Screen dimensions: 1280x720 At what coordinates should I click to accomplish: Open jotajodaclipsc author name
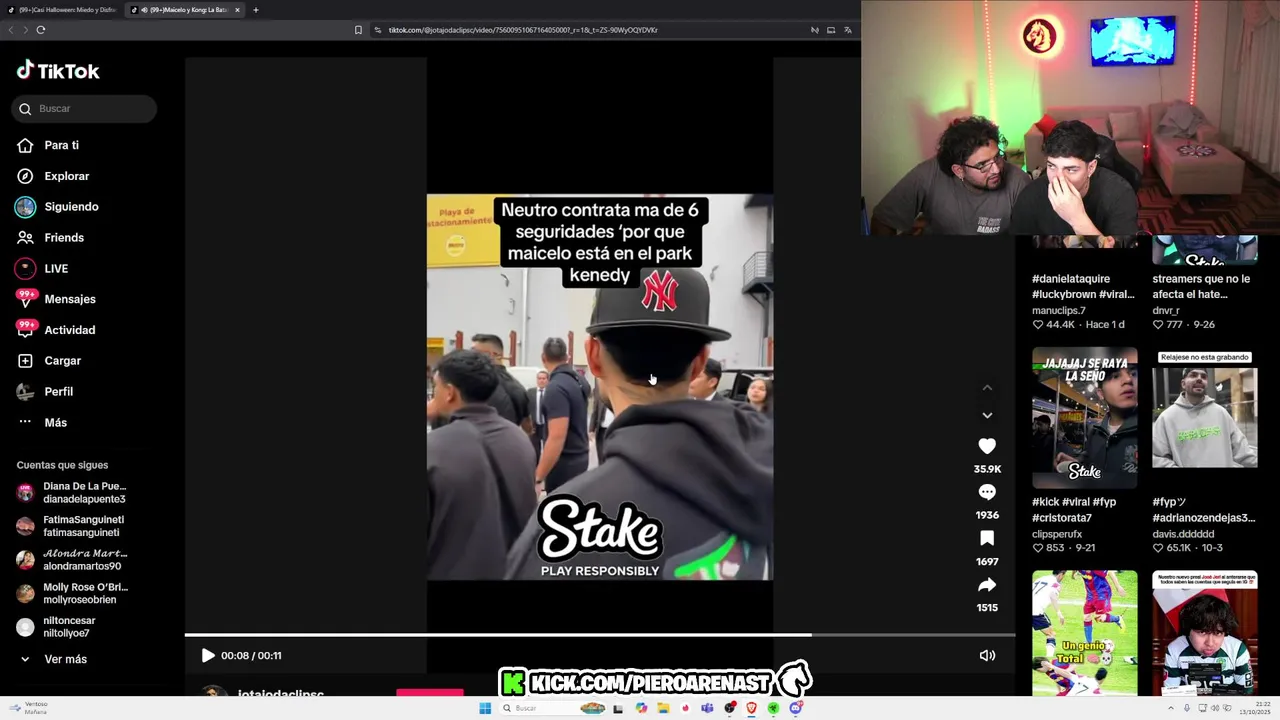click(x=281, y=693)
